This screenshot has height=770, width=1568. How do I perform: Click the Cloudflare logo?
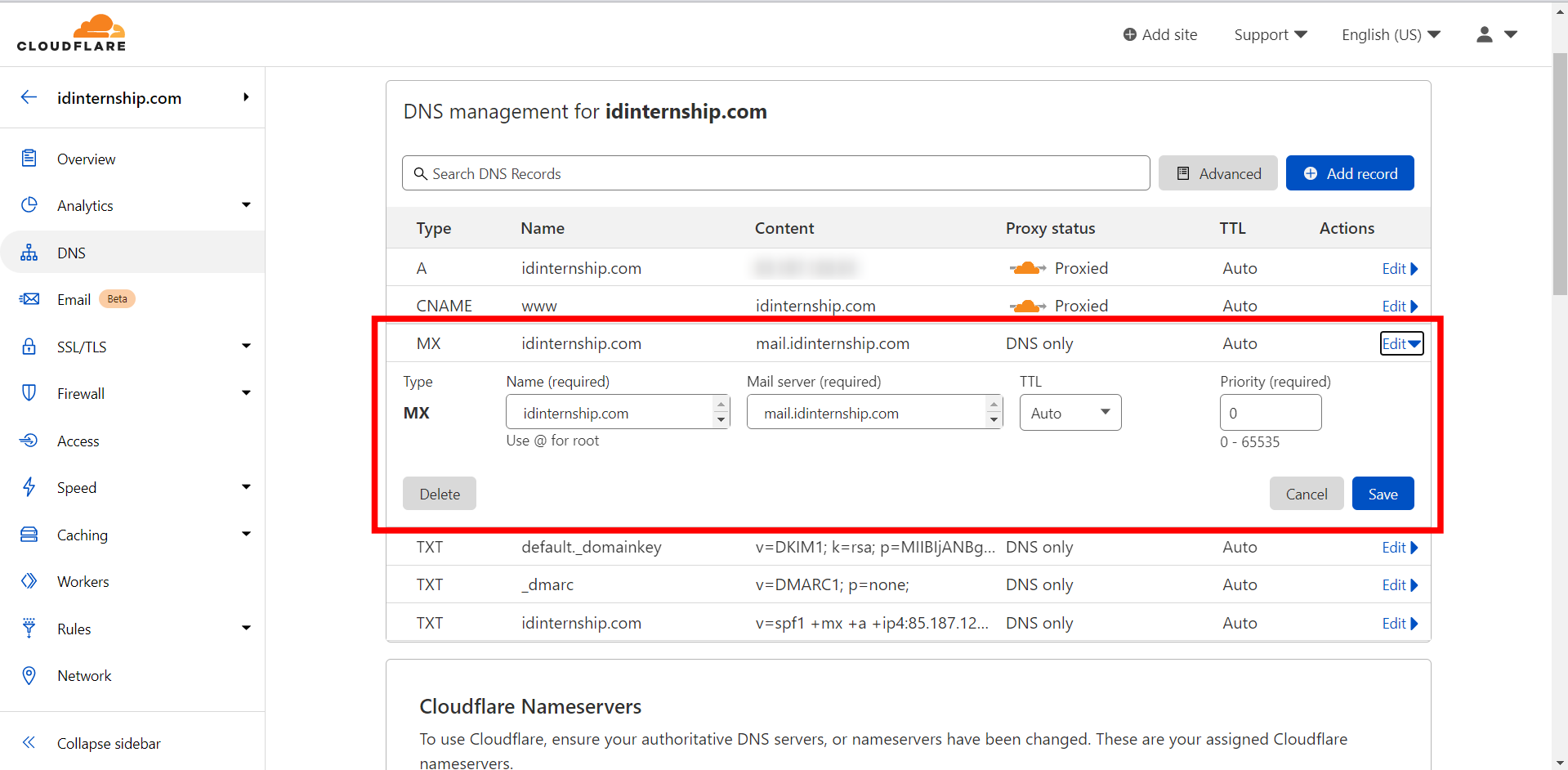(x=71, y=34)
